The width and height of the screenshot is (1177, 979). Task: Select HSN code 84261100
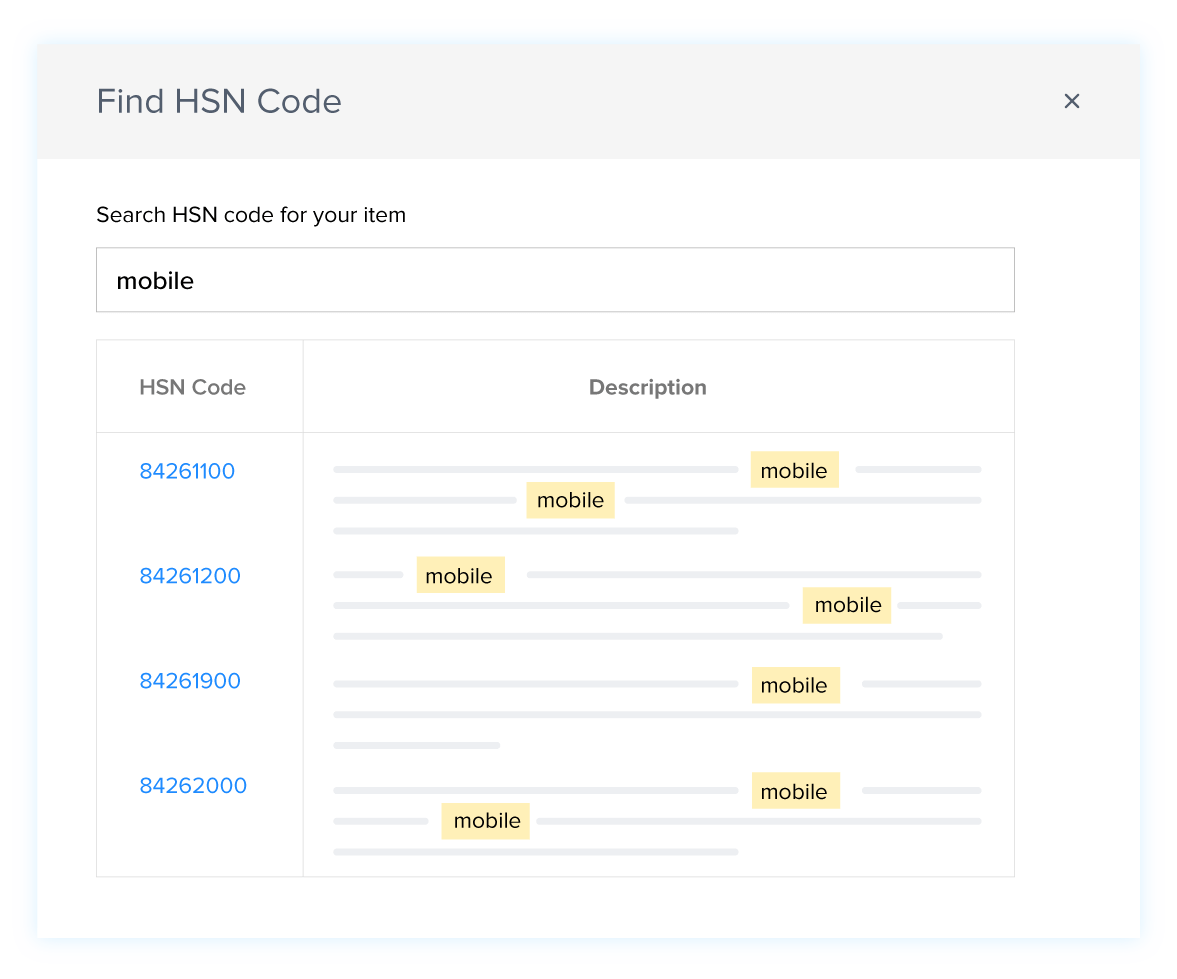pyautogui.click(x=187, y=471)
